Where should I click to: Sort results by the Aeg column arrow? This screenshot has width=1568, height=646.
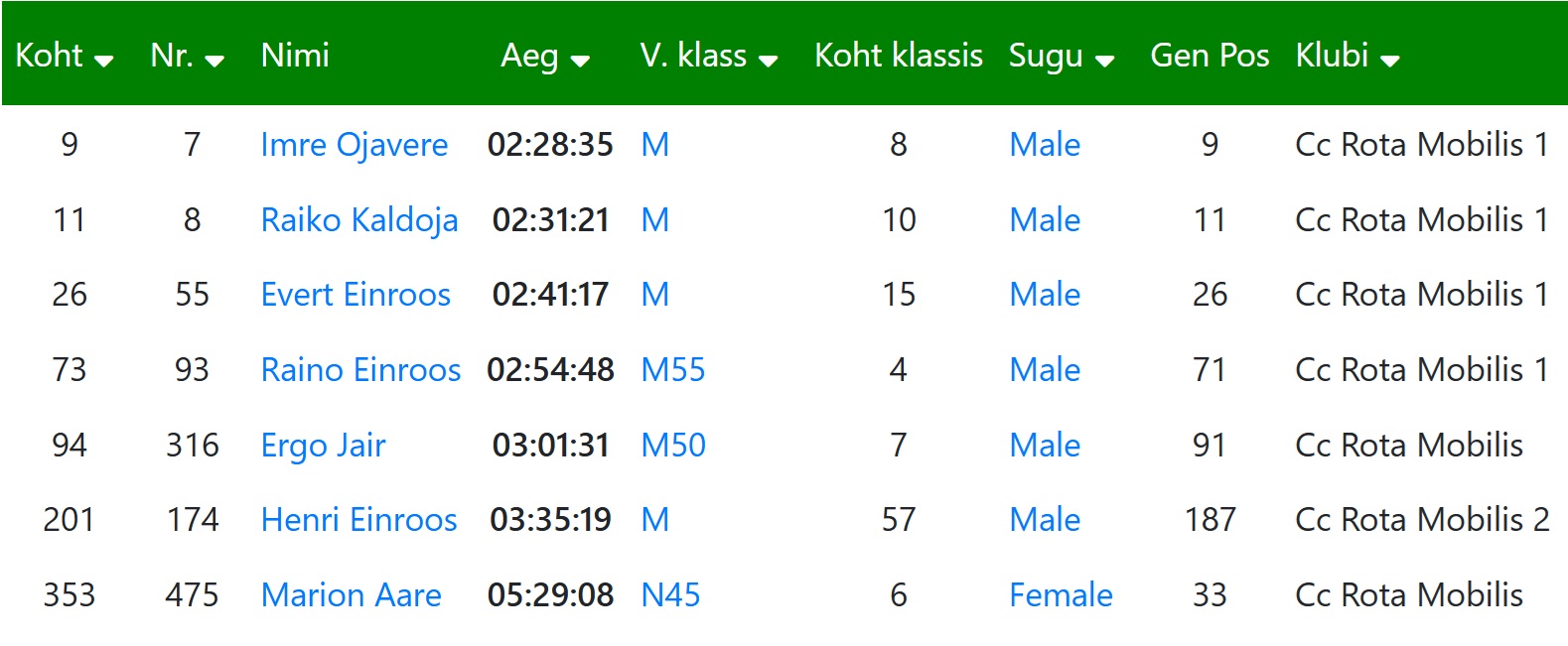pos(580,62)
